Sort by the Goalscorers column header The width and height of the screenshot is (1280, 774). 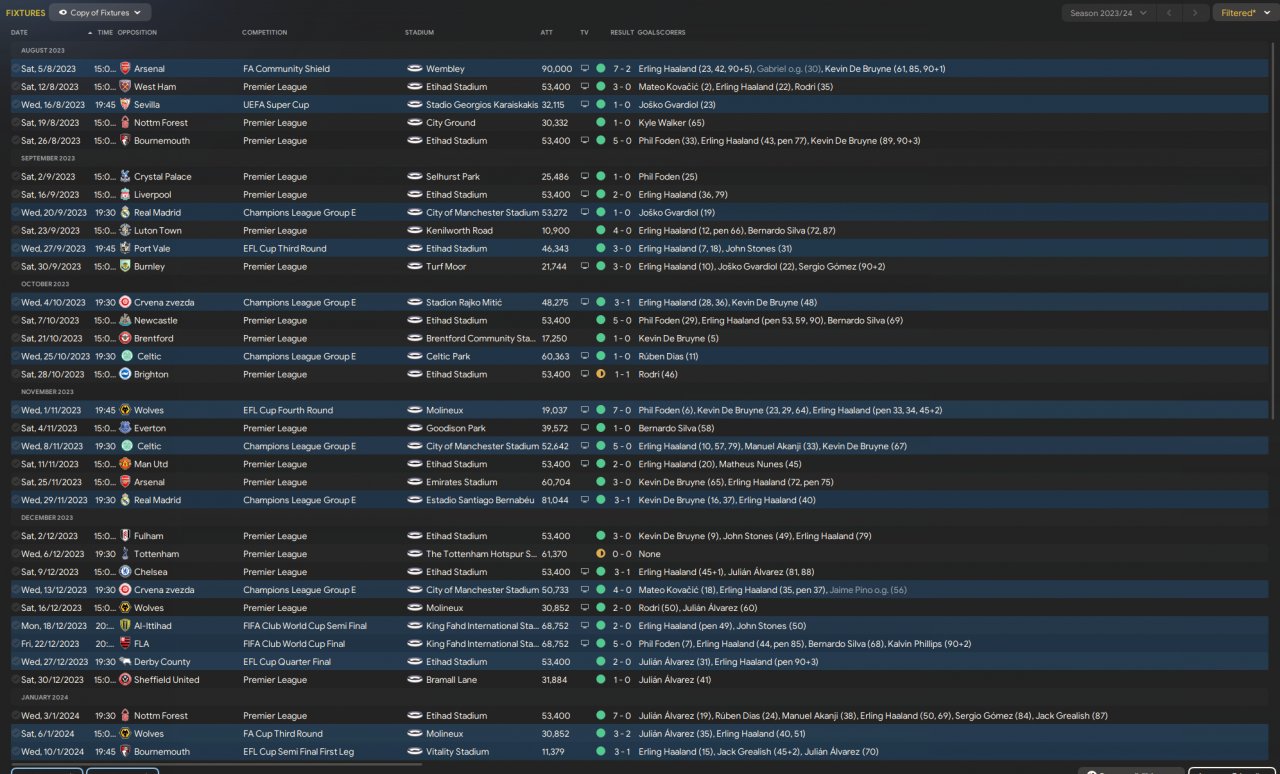pyautogui.click(x=661, y=33)
